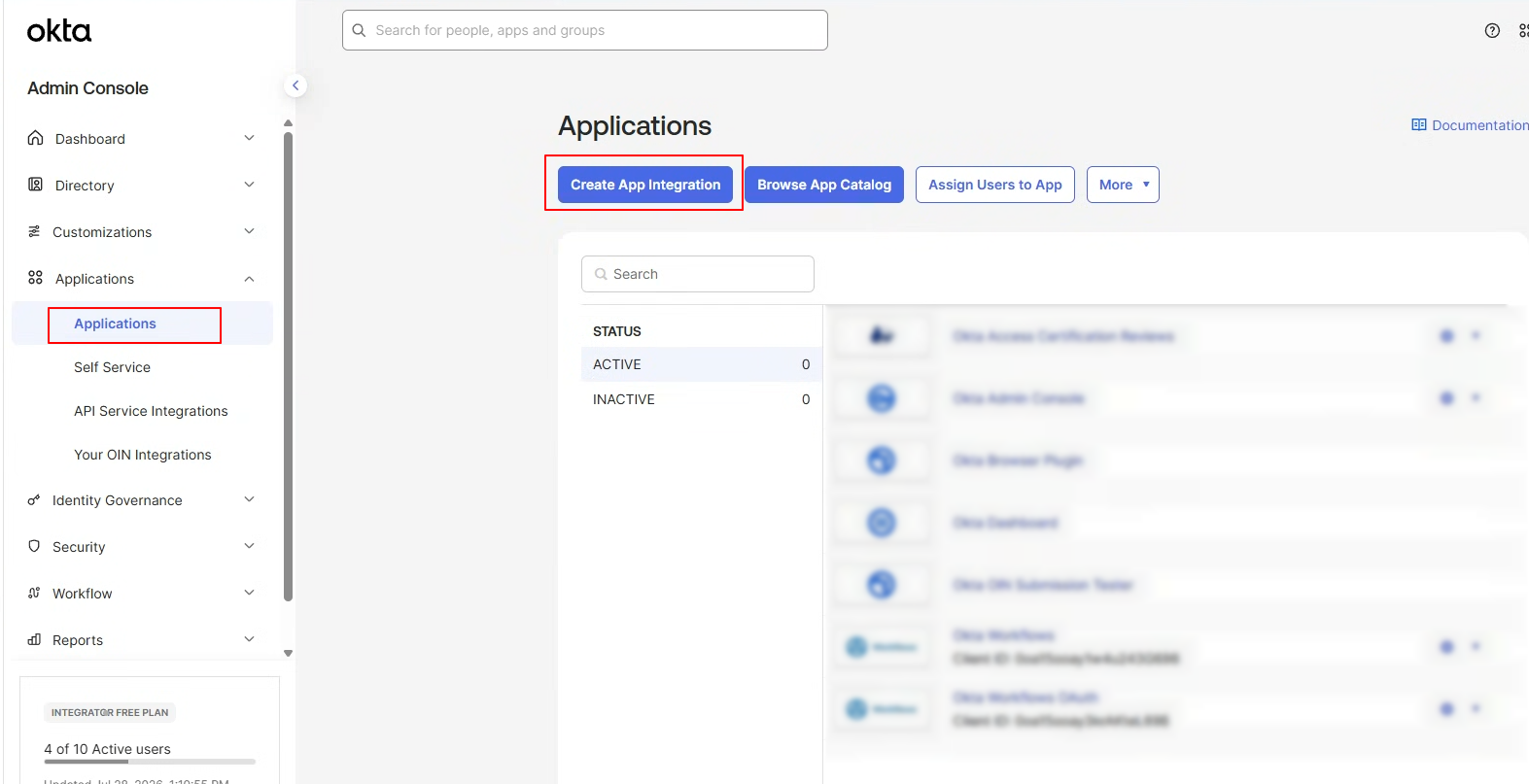Expand the Security menu chevron
The width and height of the screenshot is (1529, 784).
point(249,546)
